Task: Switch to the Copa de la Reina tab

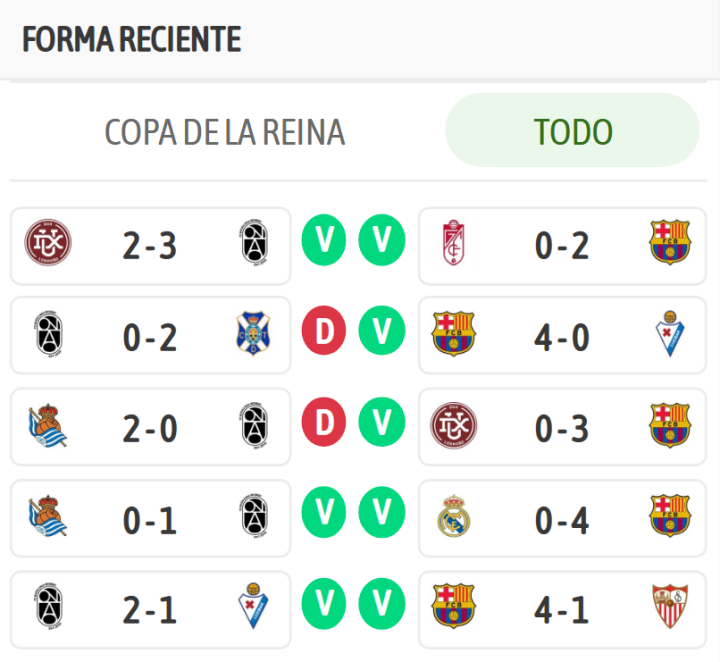Action: pos(225,132)
